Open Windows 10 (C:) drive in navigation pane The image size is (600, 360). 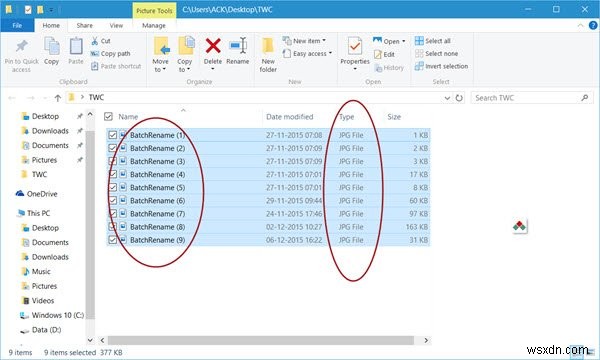point(52,315)
